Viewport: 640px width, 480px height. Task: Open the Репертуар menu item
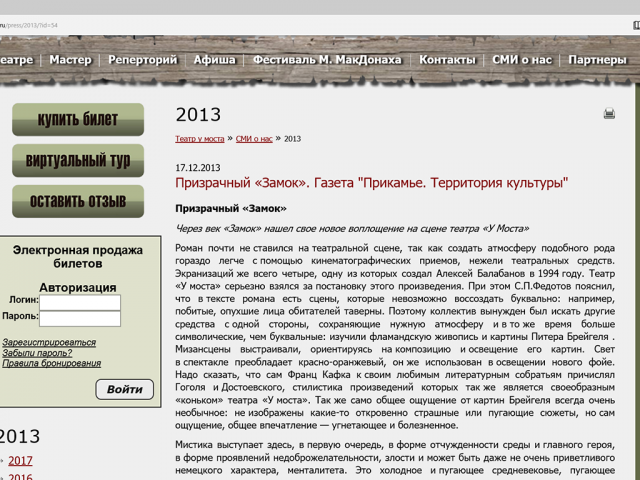tap(142, 60)
